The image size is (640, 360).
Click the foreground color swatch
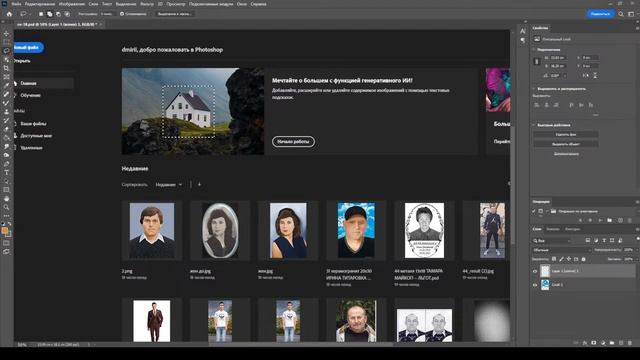tap(5, 231)
